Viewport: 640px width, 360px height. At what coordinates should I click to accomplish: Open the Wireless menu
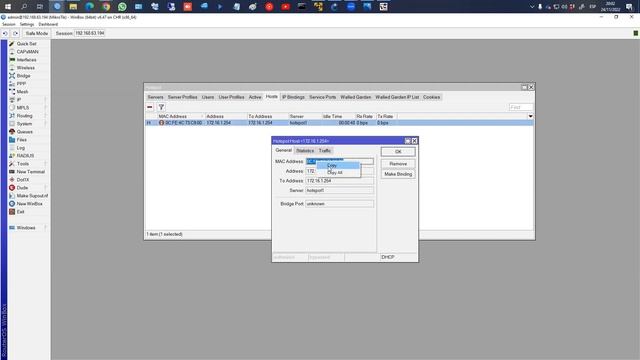click(25, 68)
